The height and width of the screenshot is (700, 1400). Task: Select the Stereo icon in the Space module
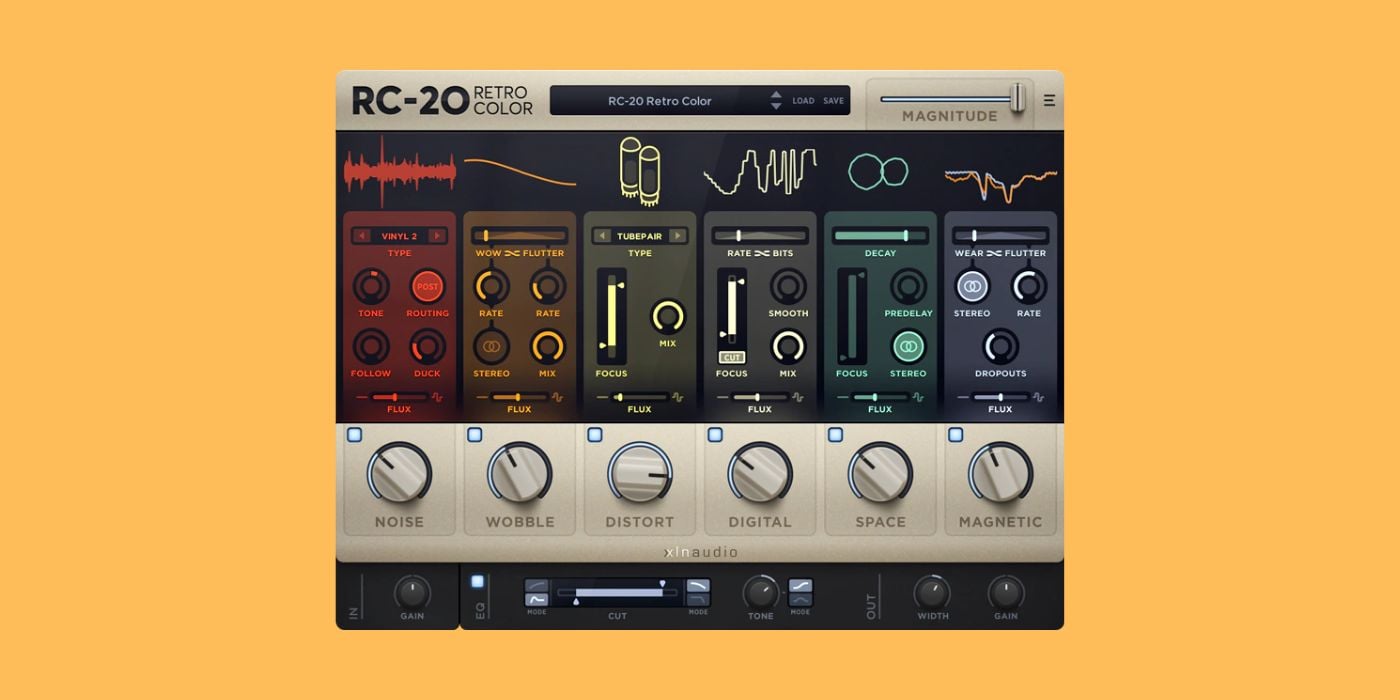pyautogui.click(x=906, y=344)
